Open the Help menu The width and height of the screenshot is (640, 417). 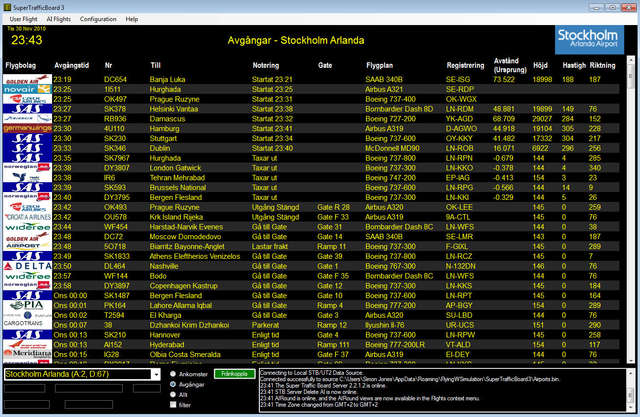[131, 19]
